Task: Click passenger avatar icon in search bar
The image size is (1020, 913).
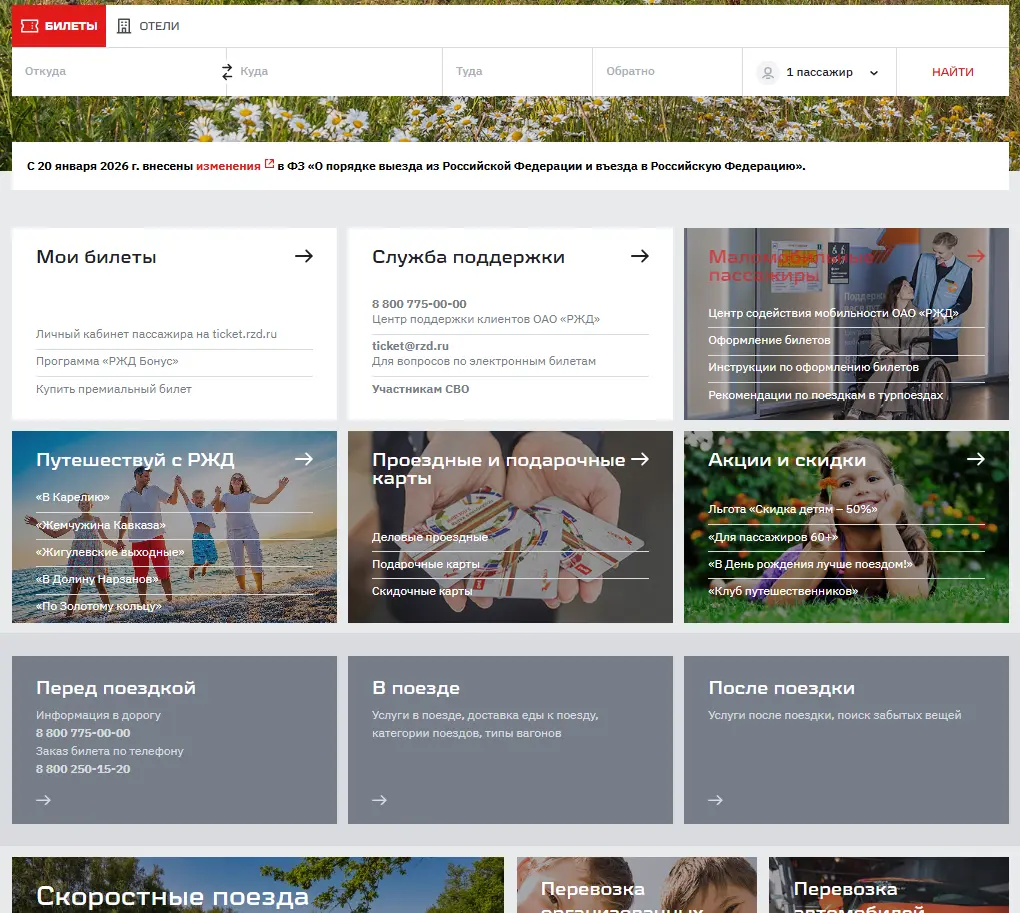Action: pos(768,72)
